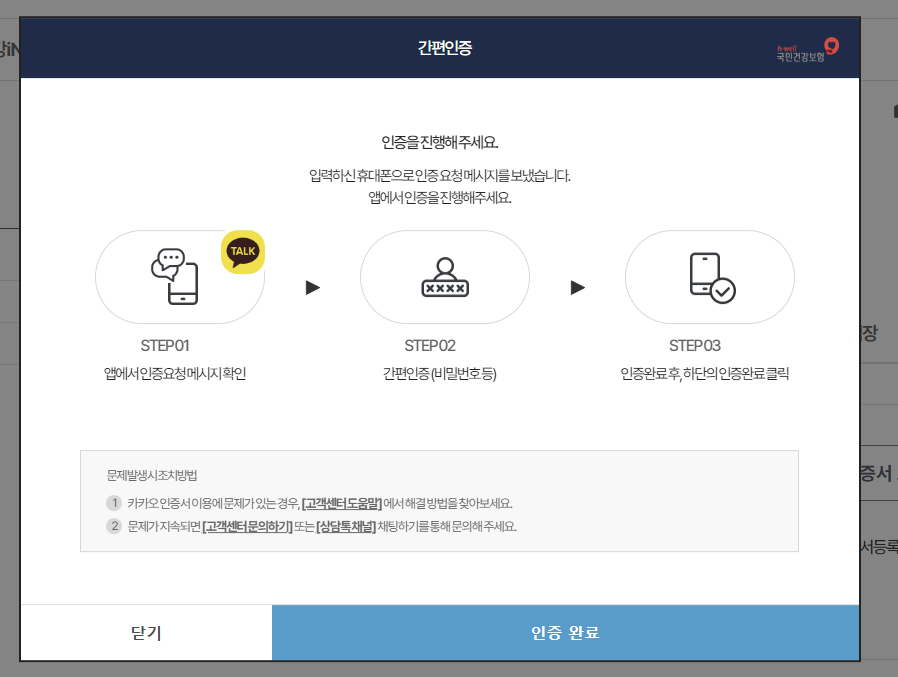Click the STEP02 label
Image resolution: width=898 pixels, height=677 pixels.
[x=430, y=346]
